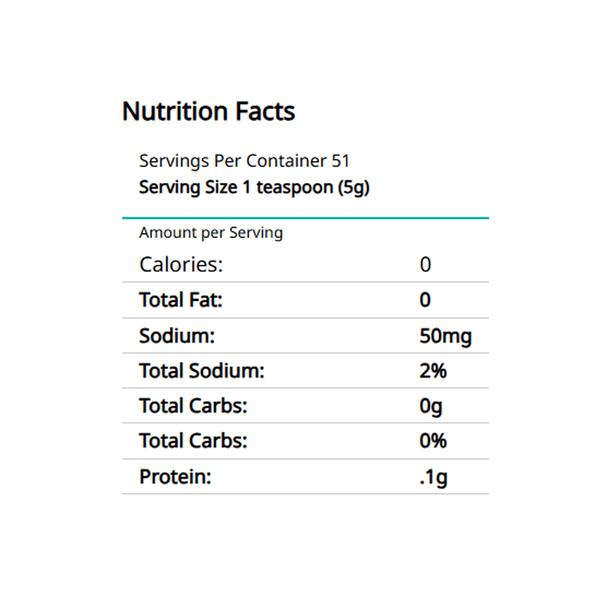Click the Nutrition Facts heading
Screen dimensions: 600x600
(x=208, y=112)
